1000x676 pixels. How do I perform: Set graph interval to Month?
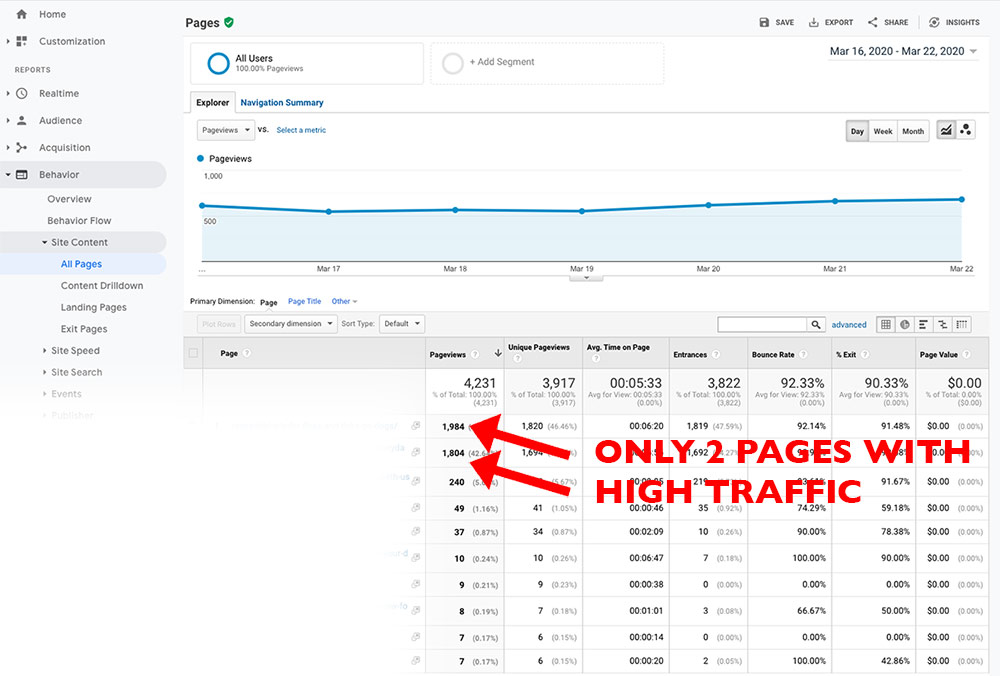[913, 131]
